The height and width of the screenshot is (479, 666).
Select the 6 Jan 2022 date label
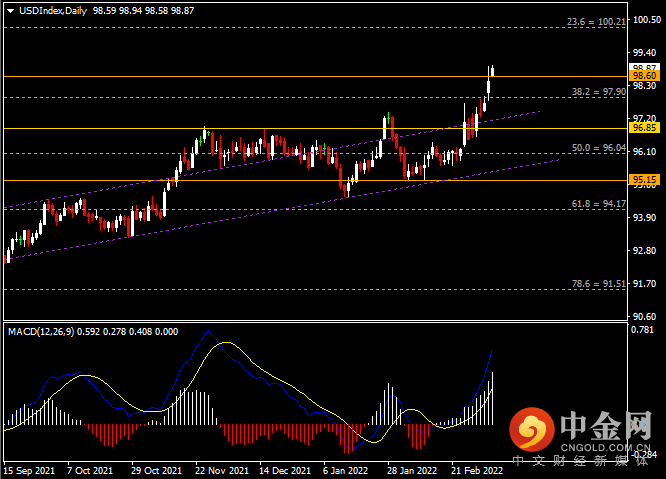pos(345,471)
